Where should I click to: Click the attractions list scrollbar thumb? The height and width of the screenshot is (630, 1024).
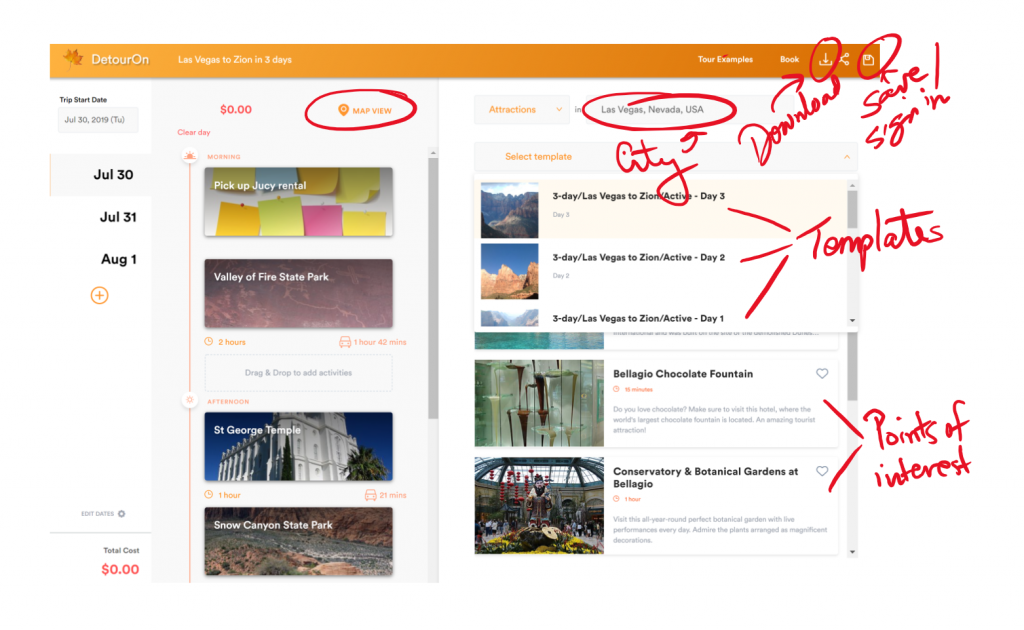pyautogui.click(x=852, y=366)
